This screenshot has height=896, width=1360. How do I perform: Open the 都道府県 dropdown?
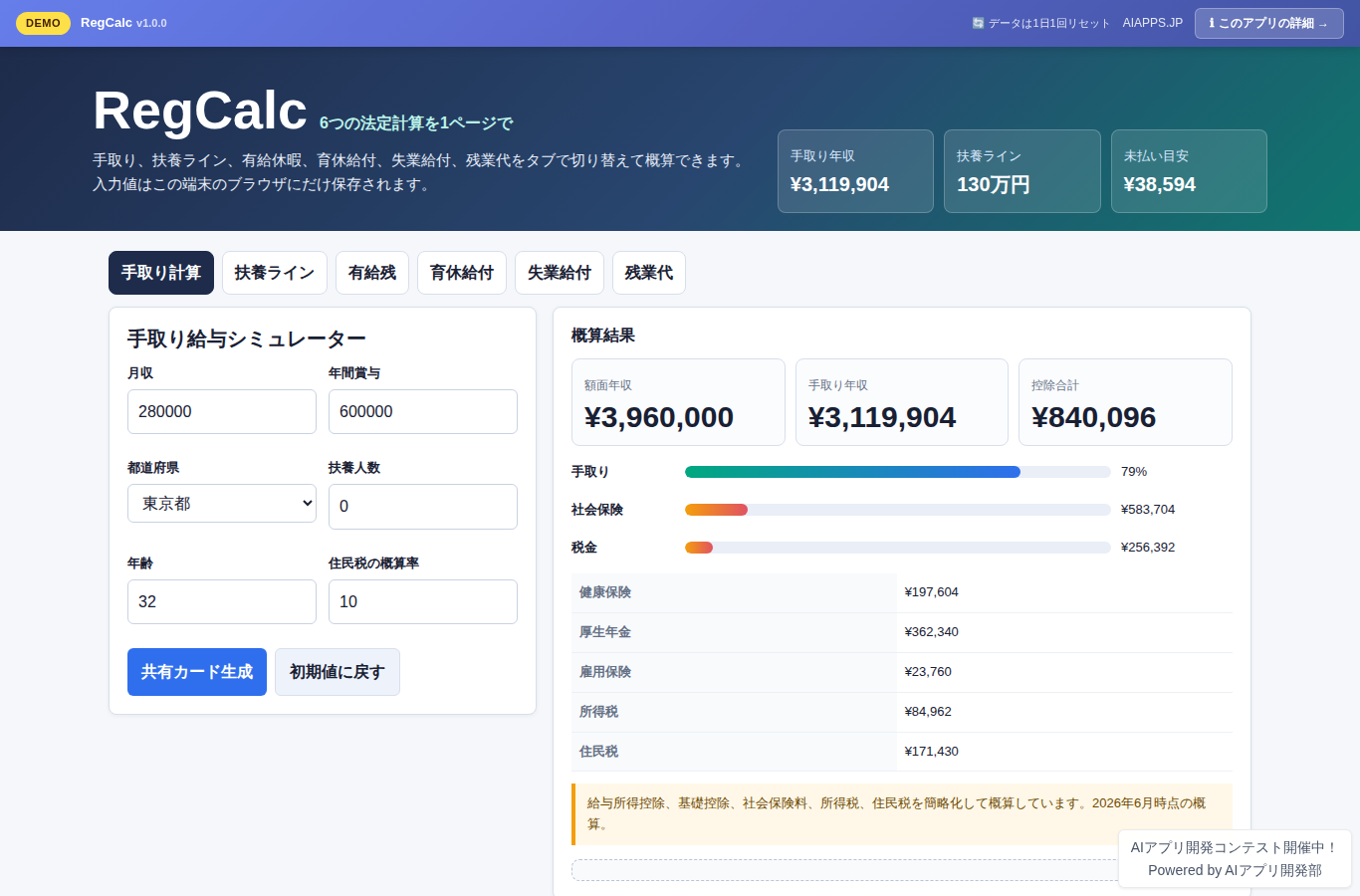pyautogui.click(x=222, y=504)
